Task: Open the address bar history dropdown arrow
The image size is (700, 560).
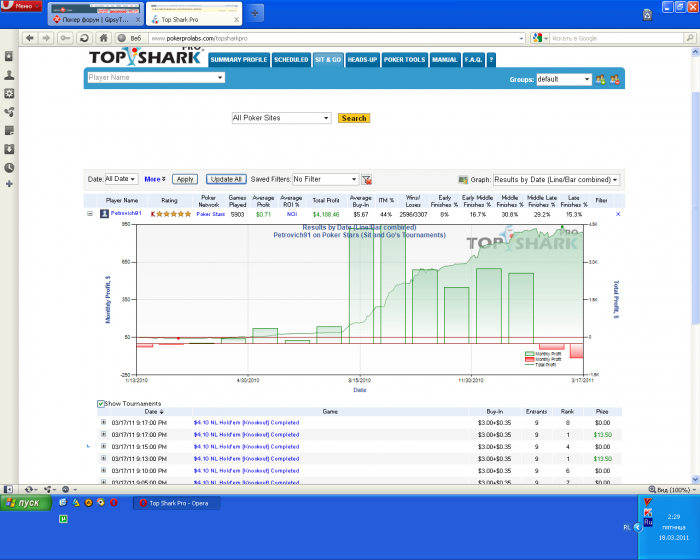Action: 521,38
